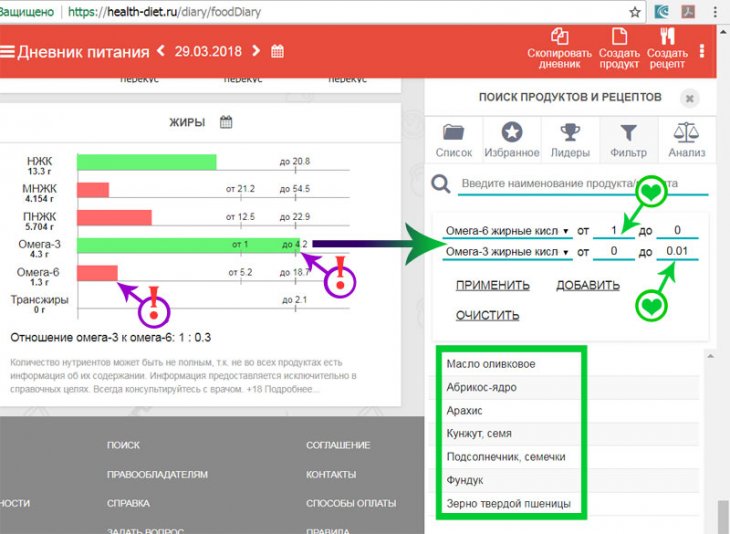The height and width of the screenshot is (534, 730).
Task: Bookmark page with the star icon
Action: click(635, 13)
